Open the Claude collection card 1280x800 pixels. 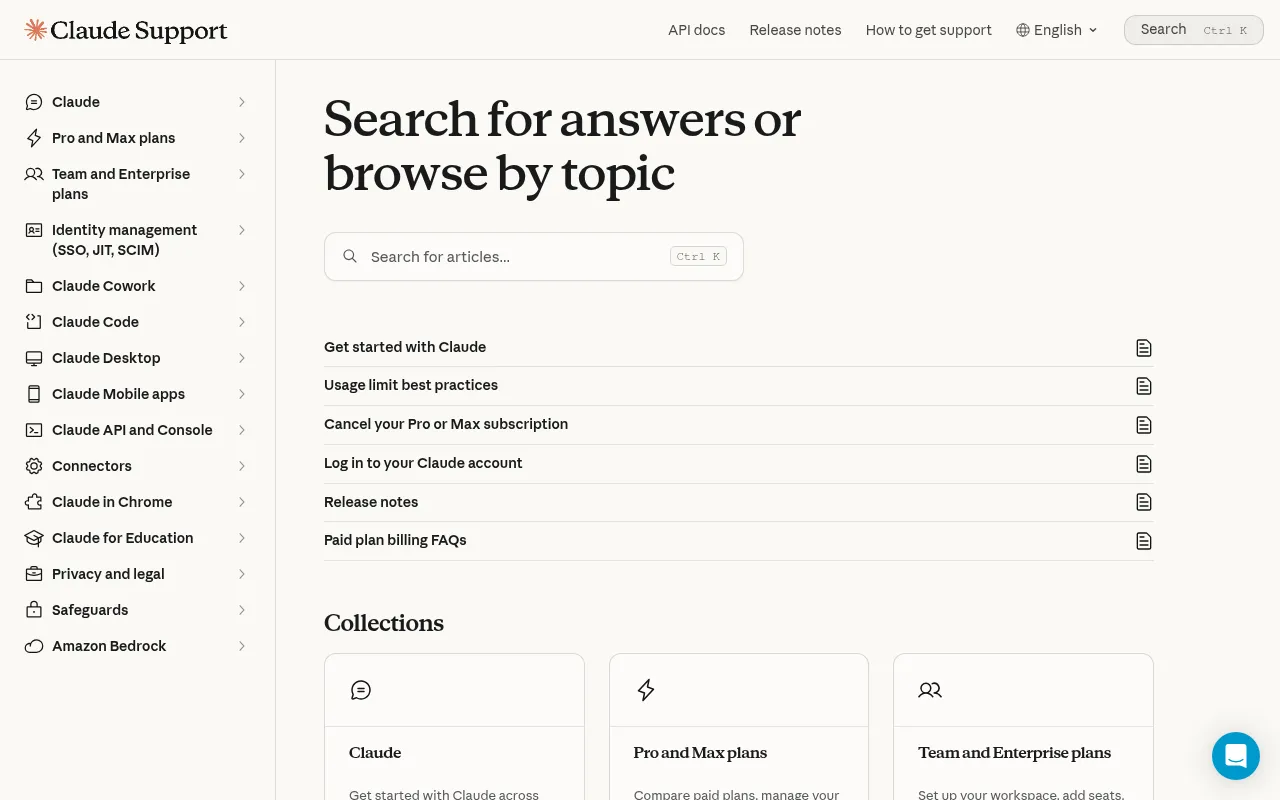pyautogui.click(x=454, y=727)
